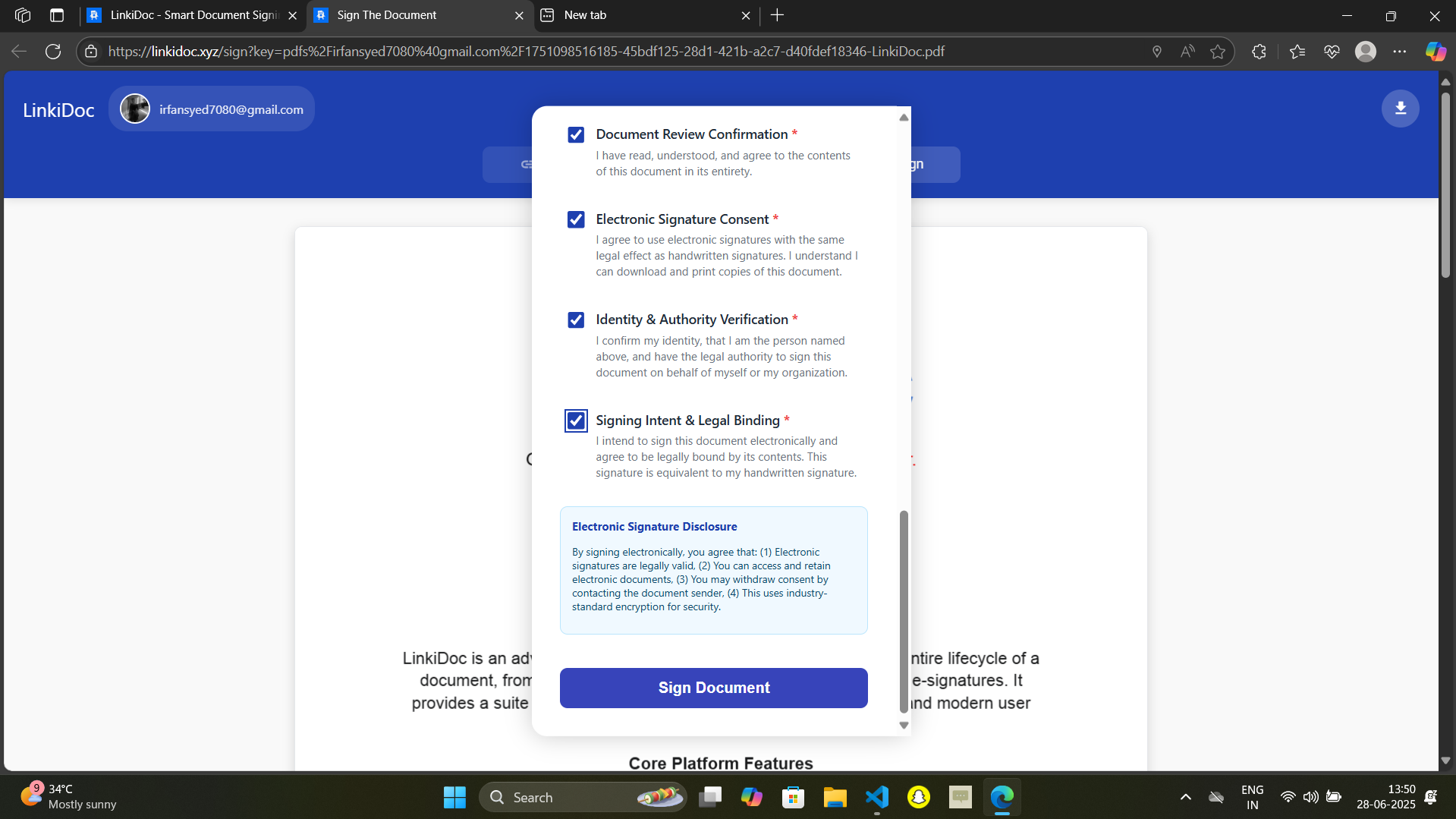Open the browser profile avatar
1456x819 pixels.
pos(1366,52)
